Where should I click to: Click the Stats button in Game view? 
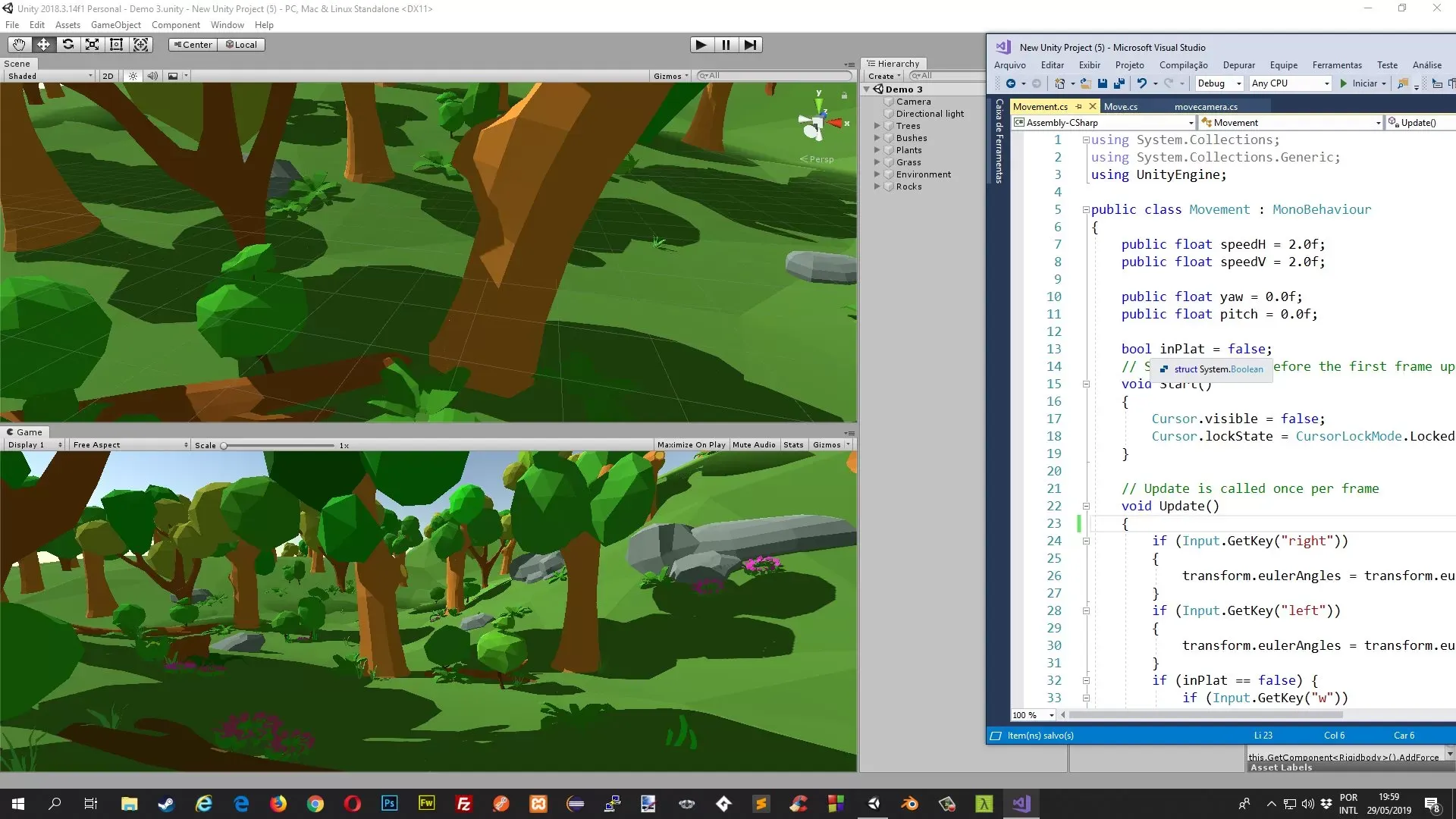793,445
